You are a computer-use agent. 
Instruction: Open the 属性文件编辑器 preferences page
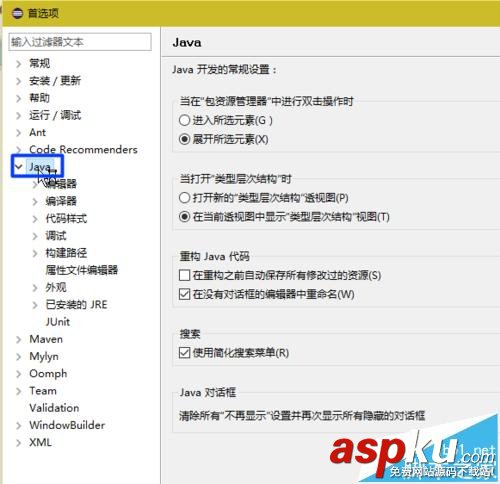click(x=82, y=270)
